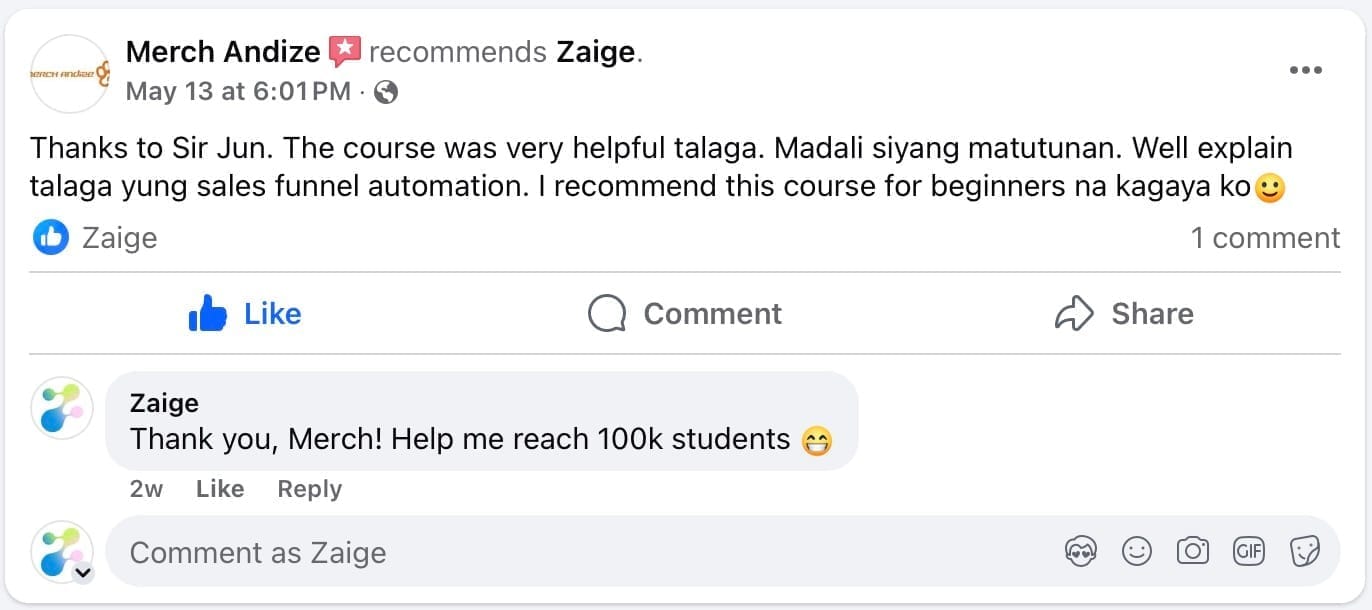Toggle Like on the post
Screen dimensions: 1372x610
point(245,314)
